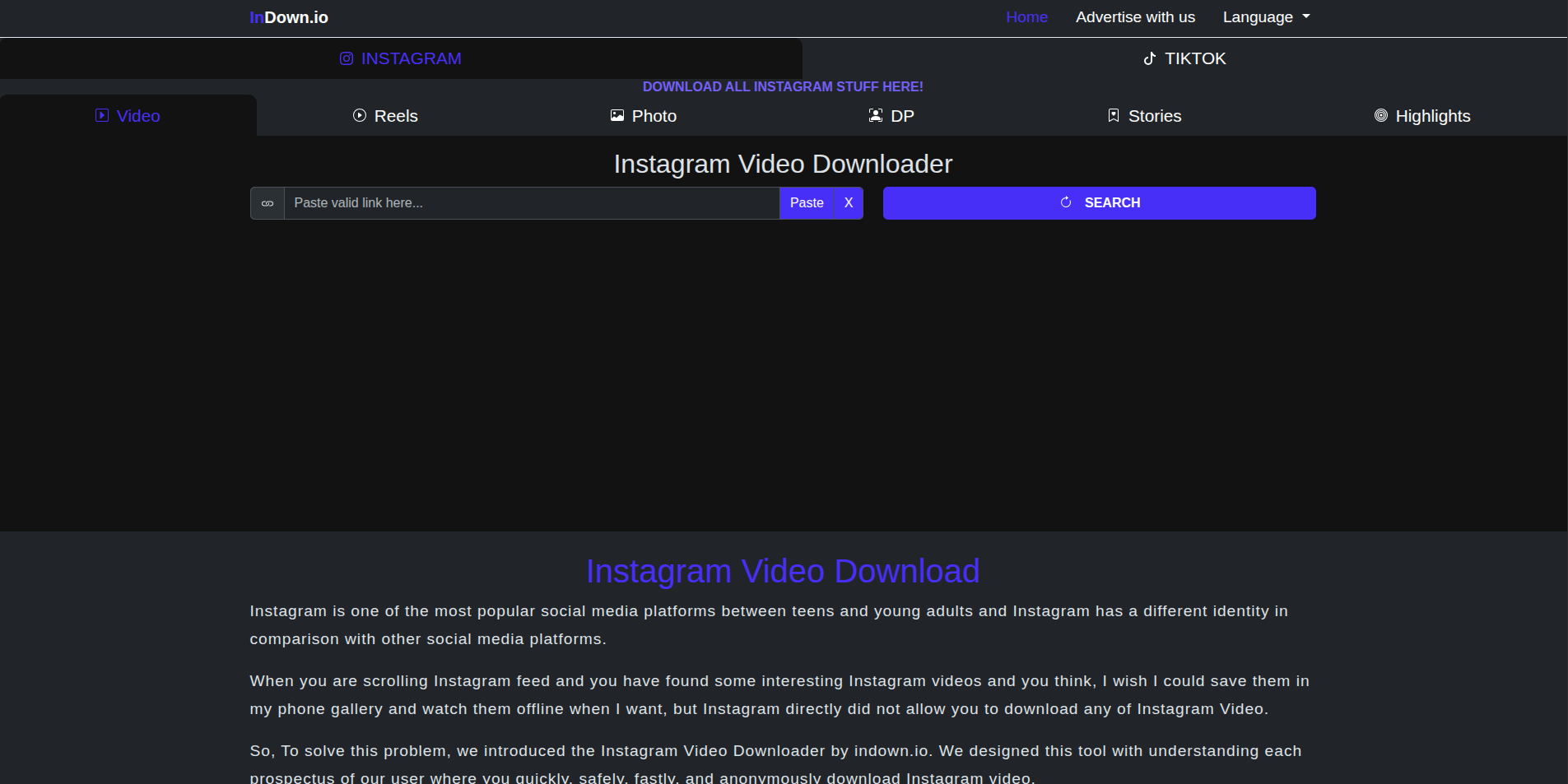Viewport: 1568px width, 784px height.
Task: Focus the Paste valid link input field
Action: click(532, 203)
